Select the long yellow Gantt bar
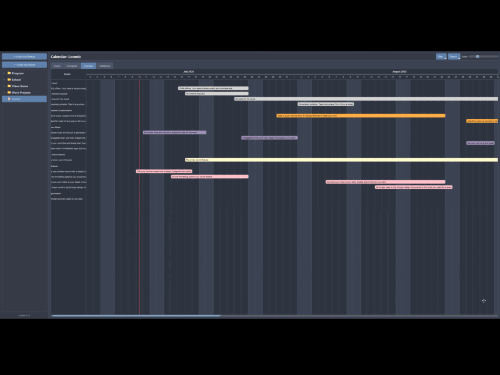This screenshot has width=500, height=375. (341, 160)
